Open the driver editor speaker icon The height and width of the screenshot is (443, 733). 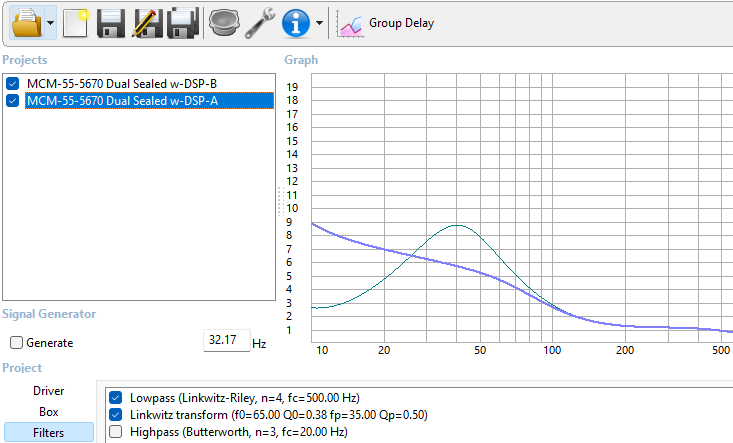pyautogui.click(x=223, y=22)
